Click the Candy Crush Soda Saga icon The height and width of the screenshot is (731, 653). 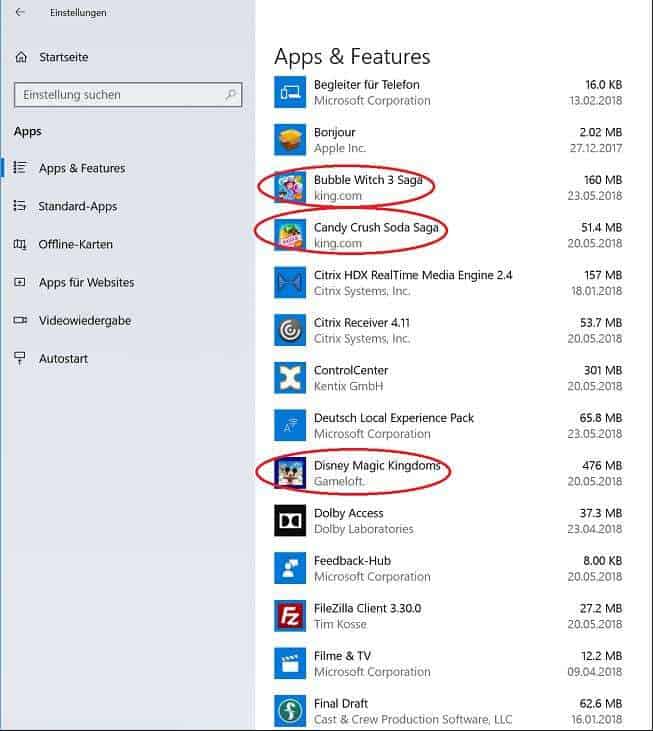(x=290, y=235)
